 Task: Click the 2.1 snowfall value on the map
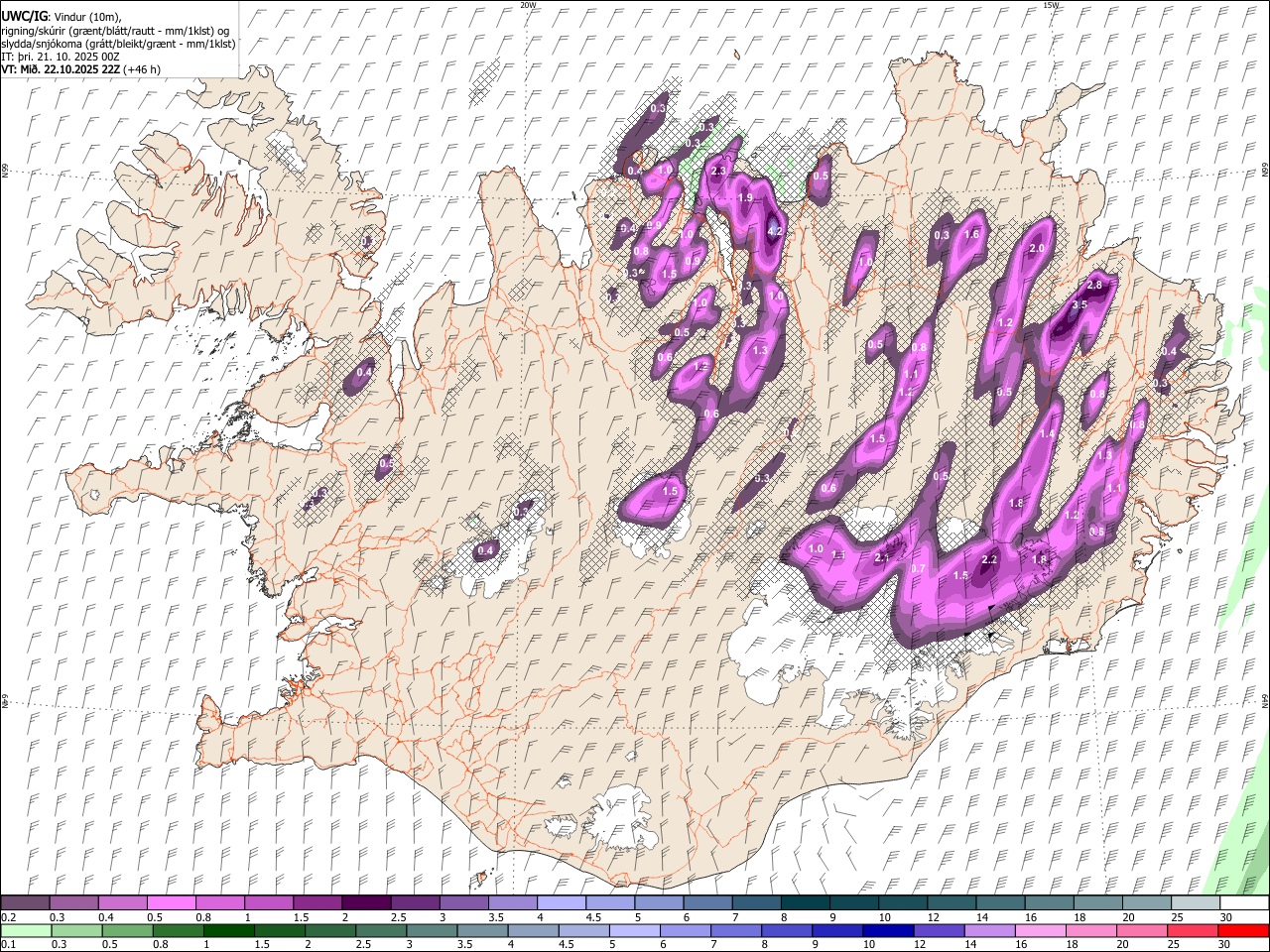[x=883, y=557]
